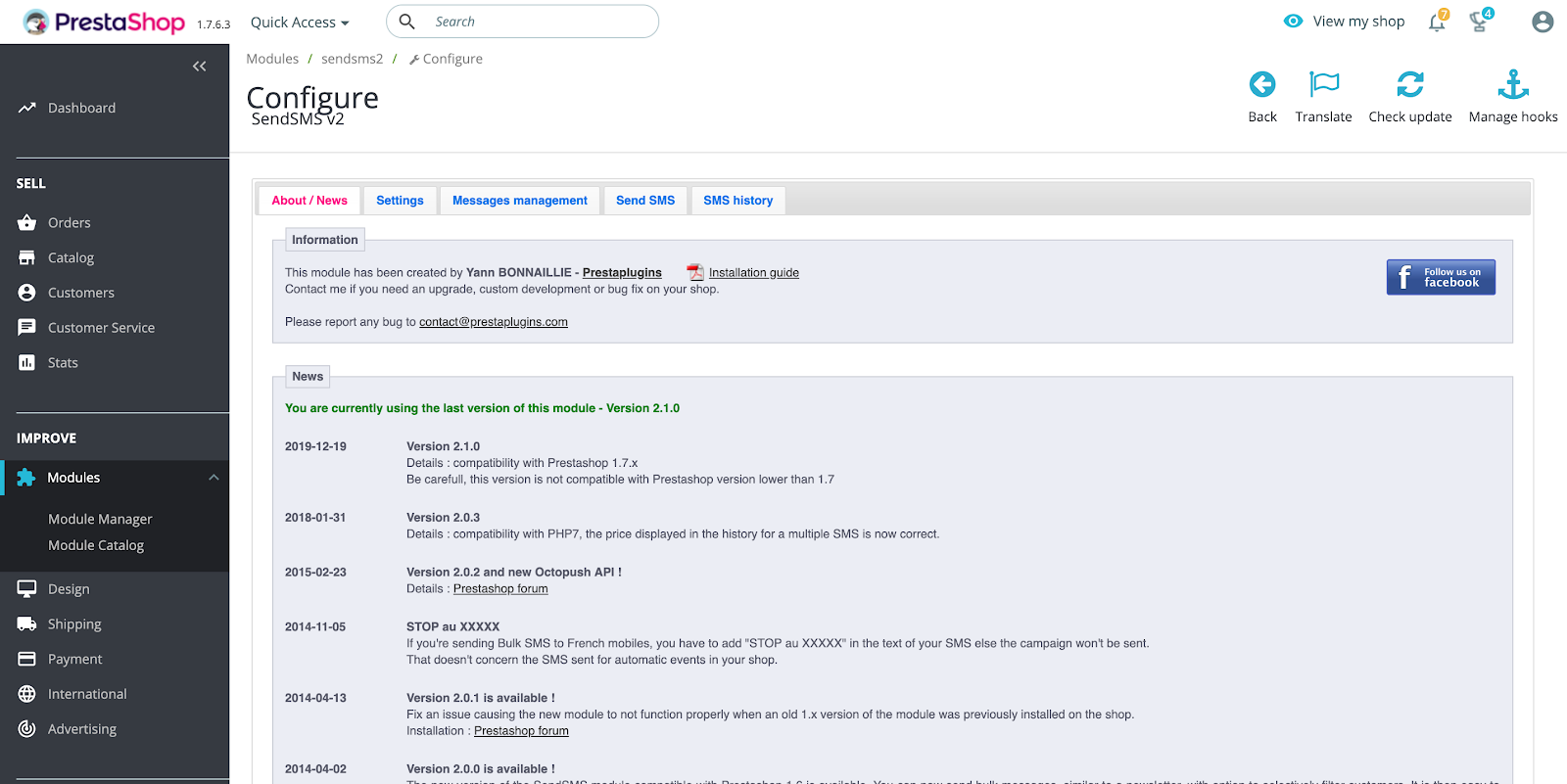1567x784 pixels.
Task: Click the Translate flag icon
Action: pos(1324,84)
